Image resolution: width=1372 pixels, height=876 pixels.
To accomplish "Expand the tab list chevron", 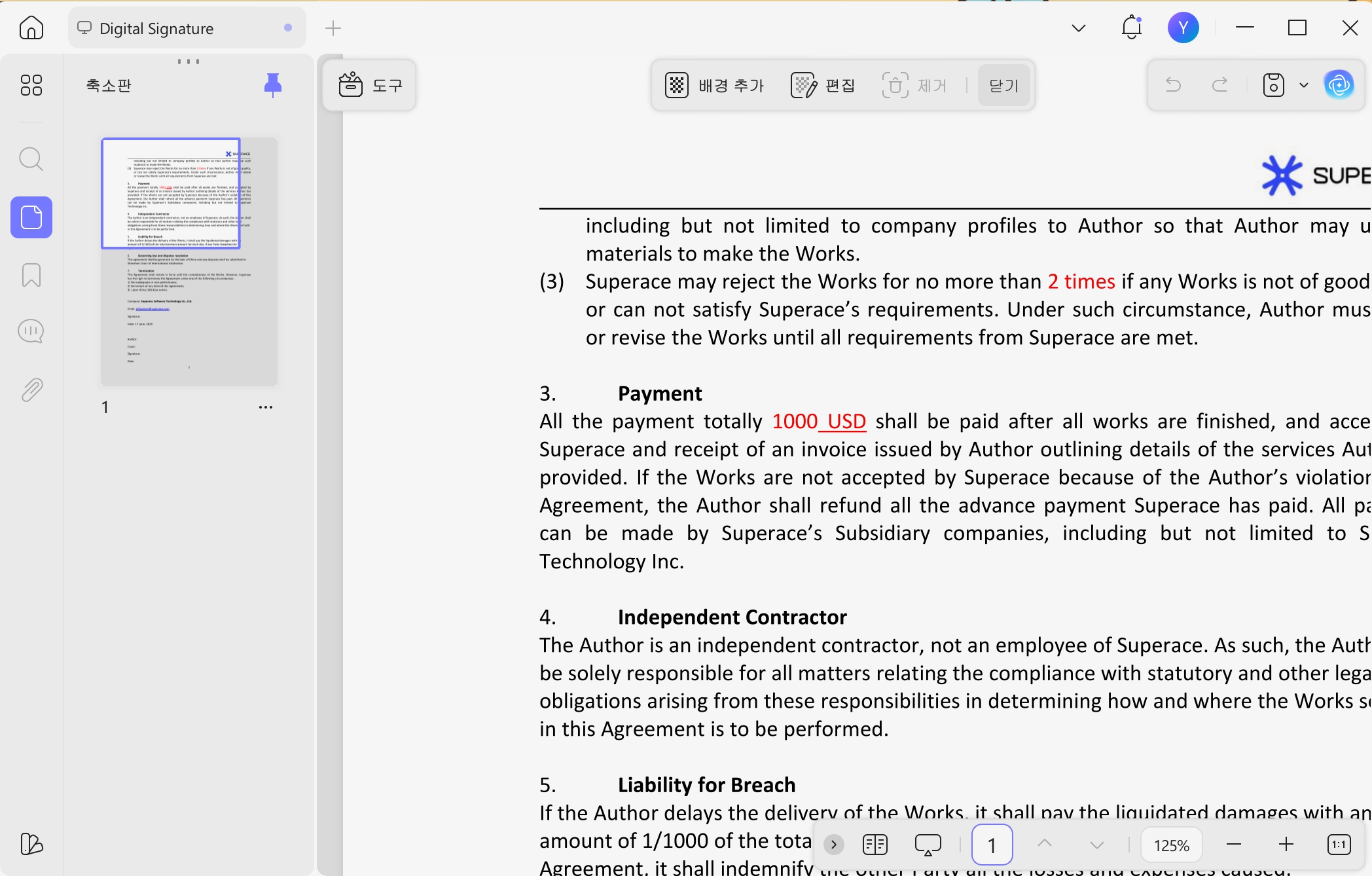I will (1079, 28).
